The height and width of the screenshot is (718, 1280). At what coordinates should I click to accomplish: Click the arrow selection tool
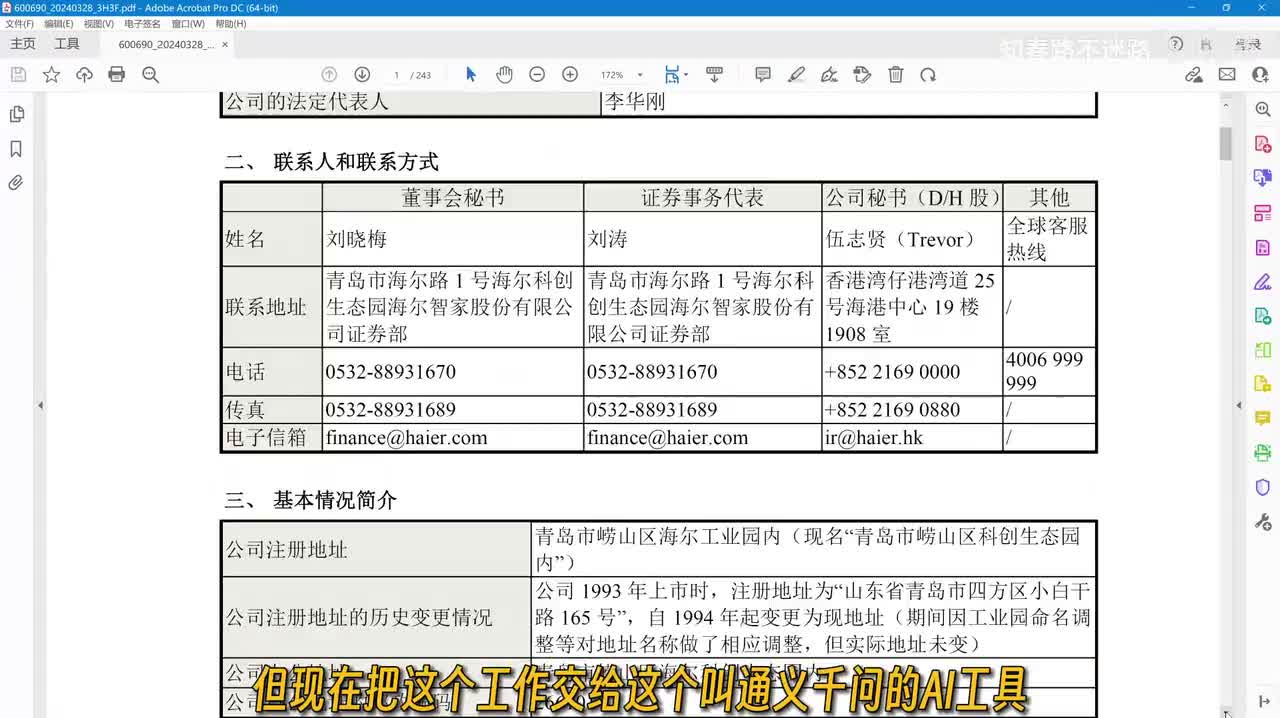point(471,75)
